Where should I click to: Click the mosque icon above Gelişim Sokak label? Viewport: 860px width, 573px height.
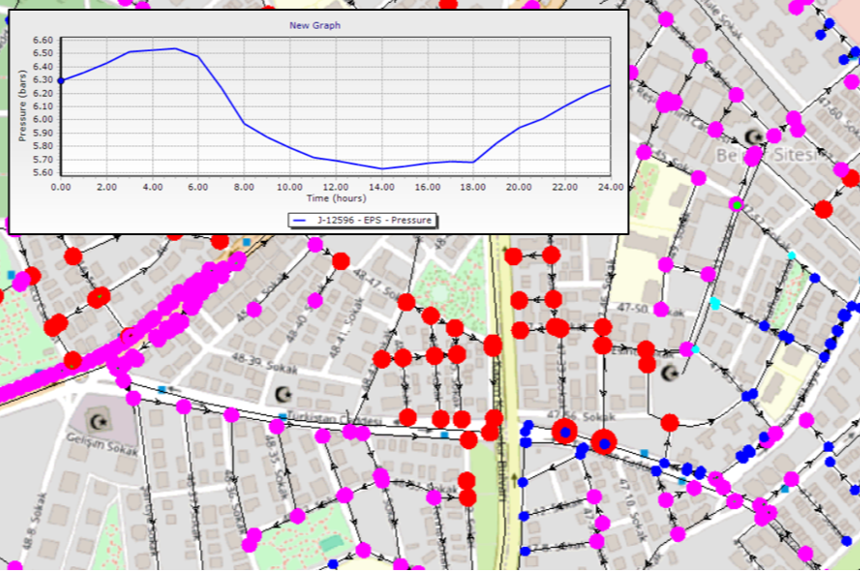pos(97,418)
